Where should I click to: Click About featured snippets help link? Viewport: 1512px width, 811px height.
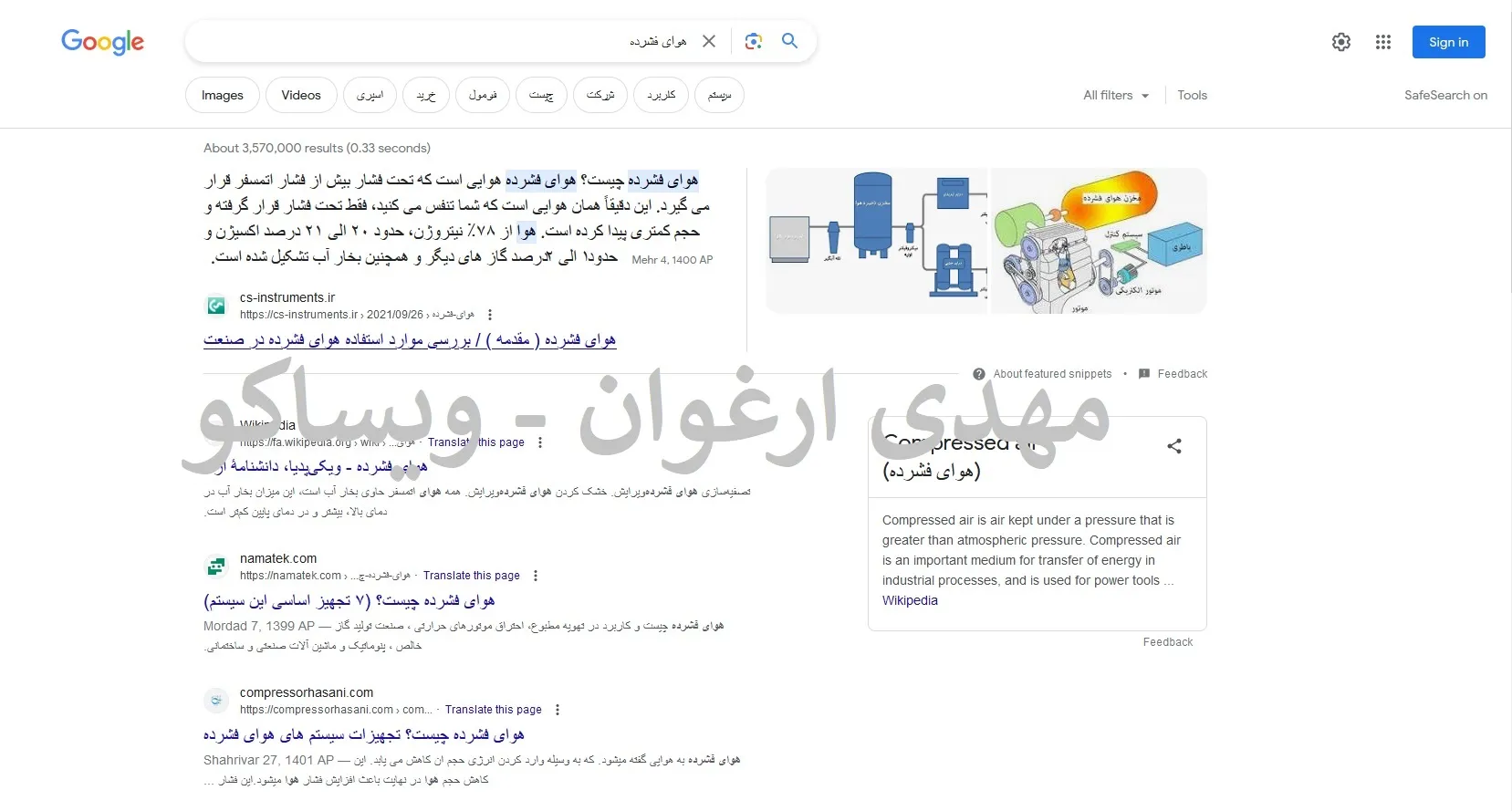tap(1051, 374)
